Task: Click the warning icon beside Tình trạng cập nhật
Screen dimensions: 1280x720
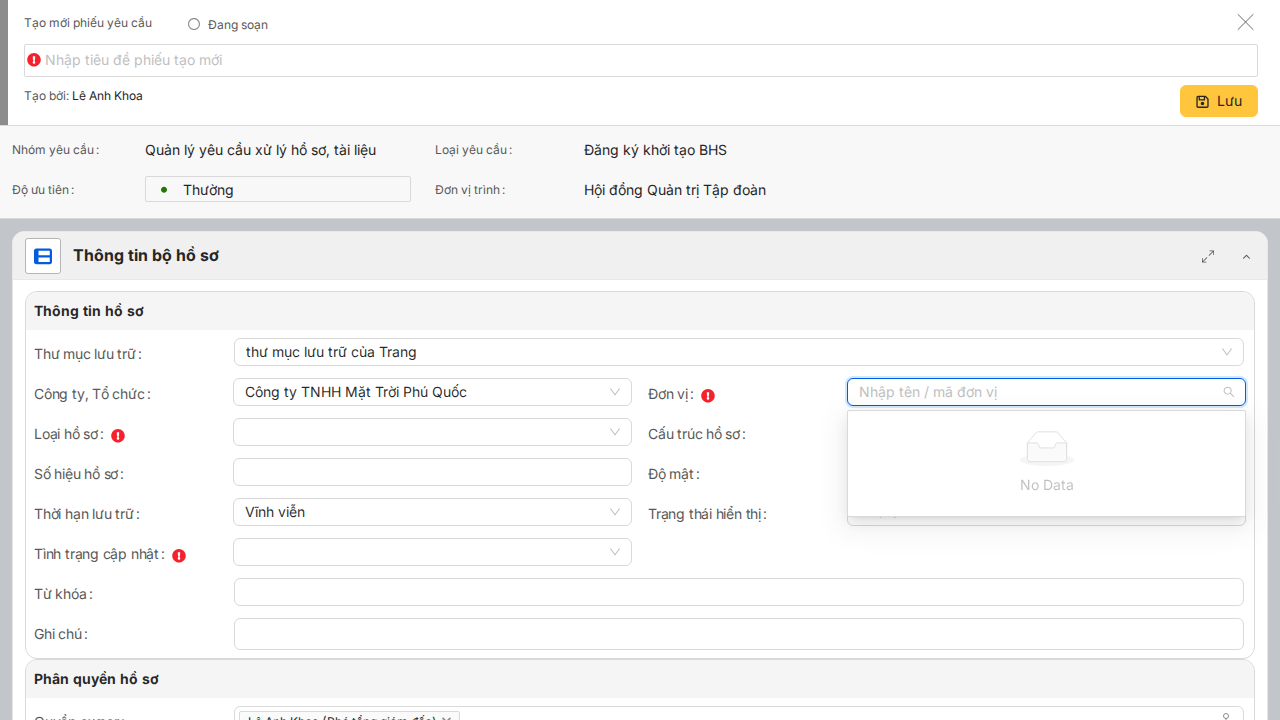Action: pyautogui.click(x=179, y=556)
